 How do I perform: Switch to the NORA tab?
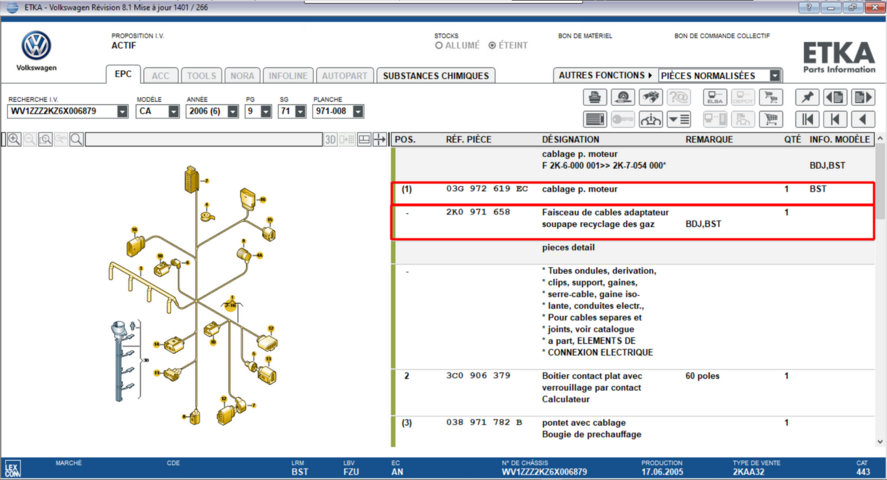click(242, 76)
